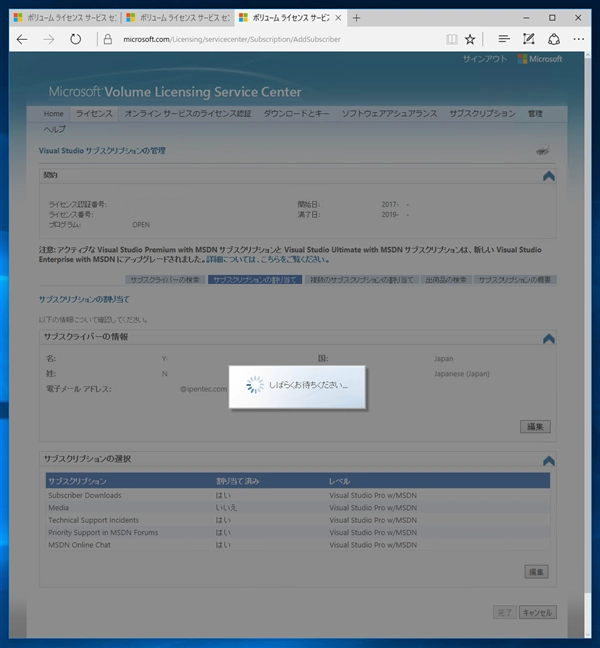Collapse the サブスクリプションの選択 section chevron
The height and width of the screenshot is (648, 600).
[x=549, y=461]
